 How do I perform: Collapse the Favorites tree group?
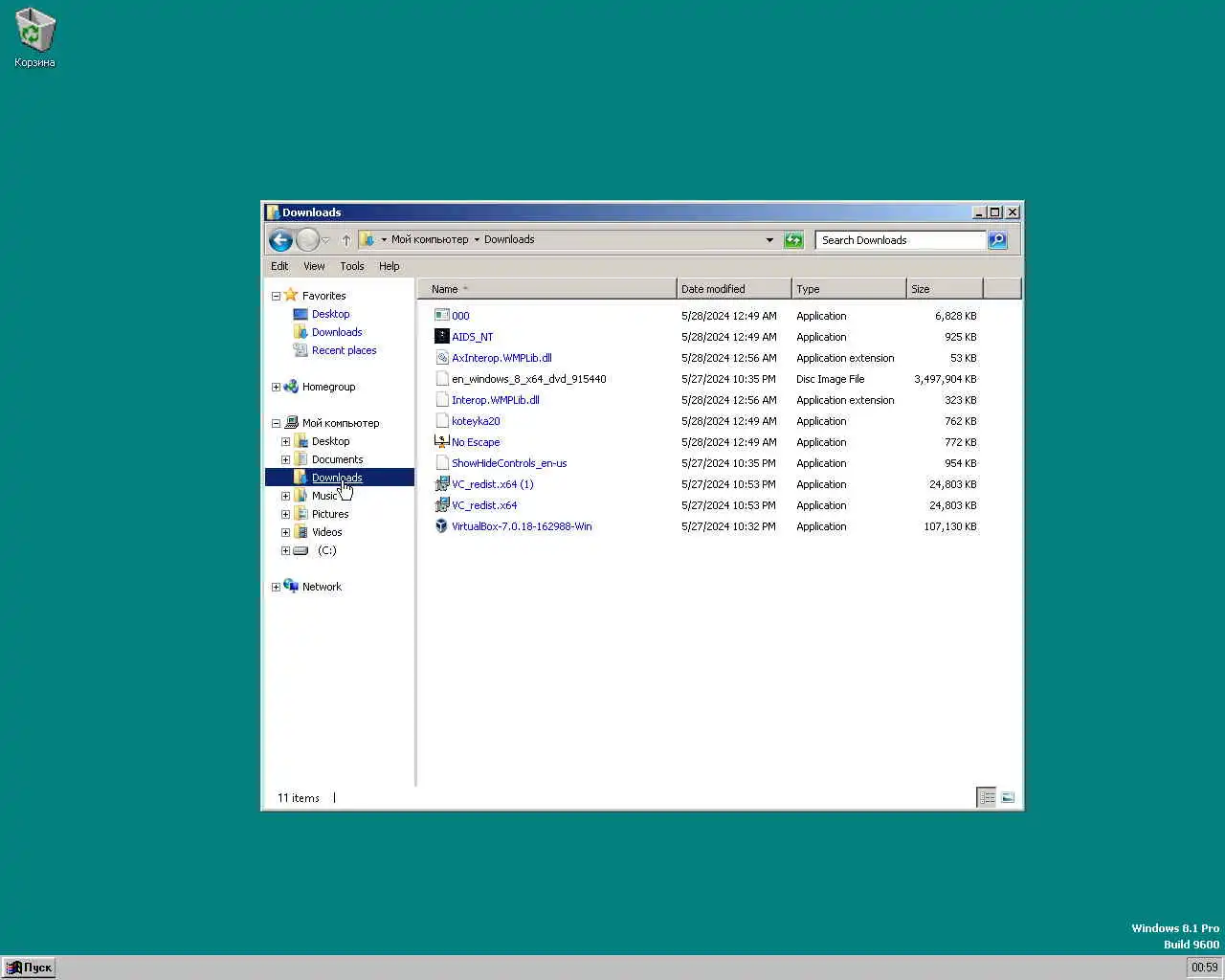276,296
